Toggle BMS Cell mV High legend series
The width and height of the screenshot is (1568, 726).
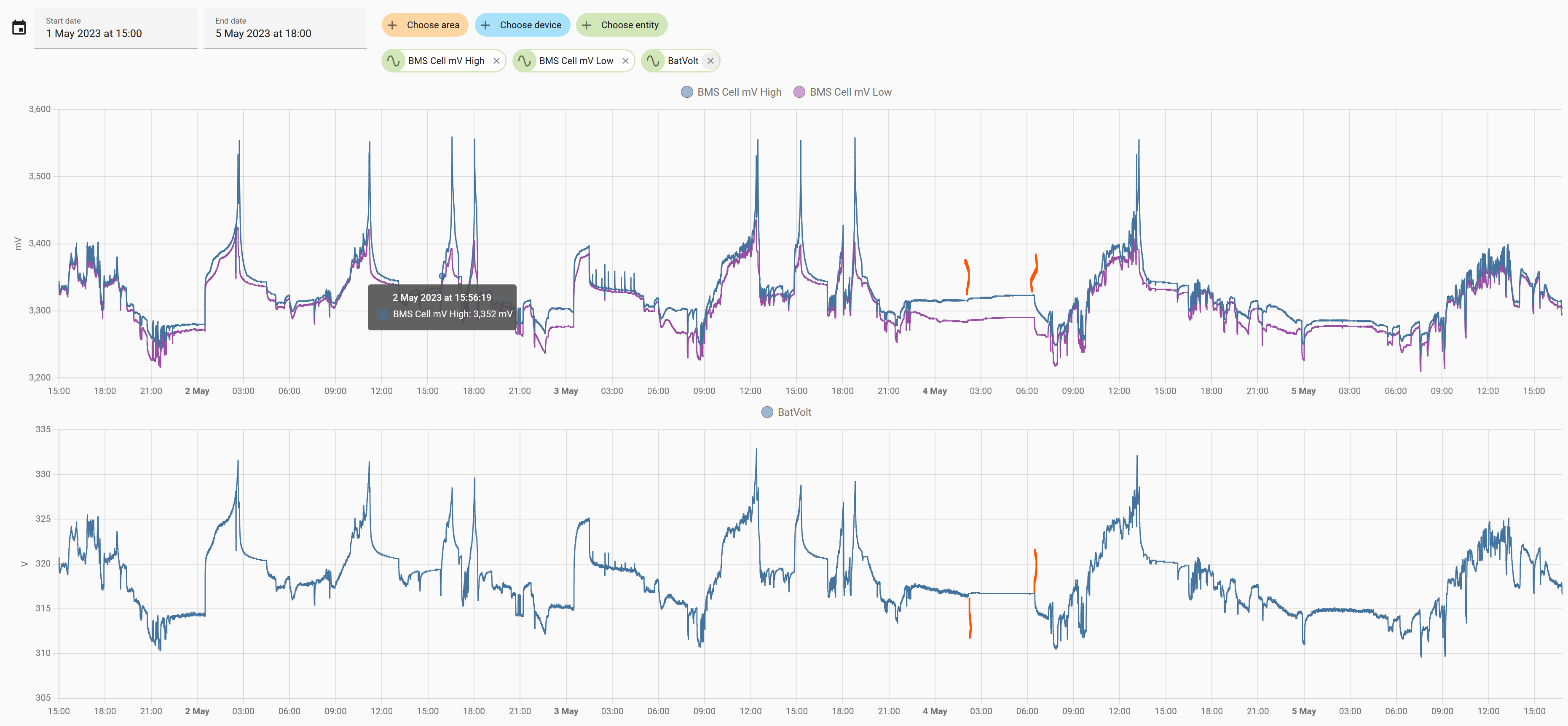click(x=738, y=92)
